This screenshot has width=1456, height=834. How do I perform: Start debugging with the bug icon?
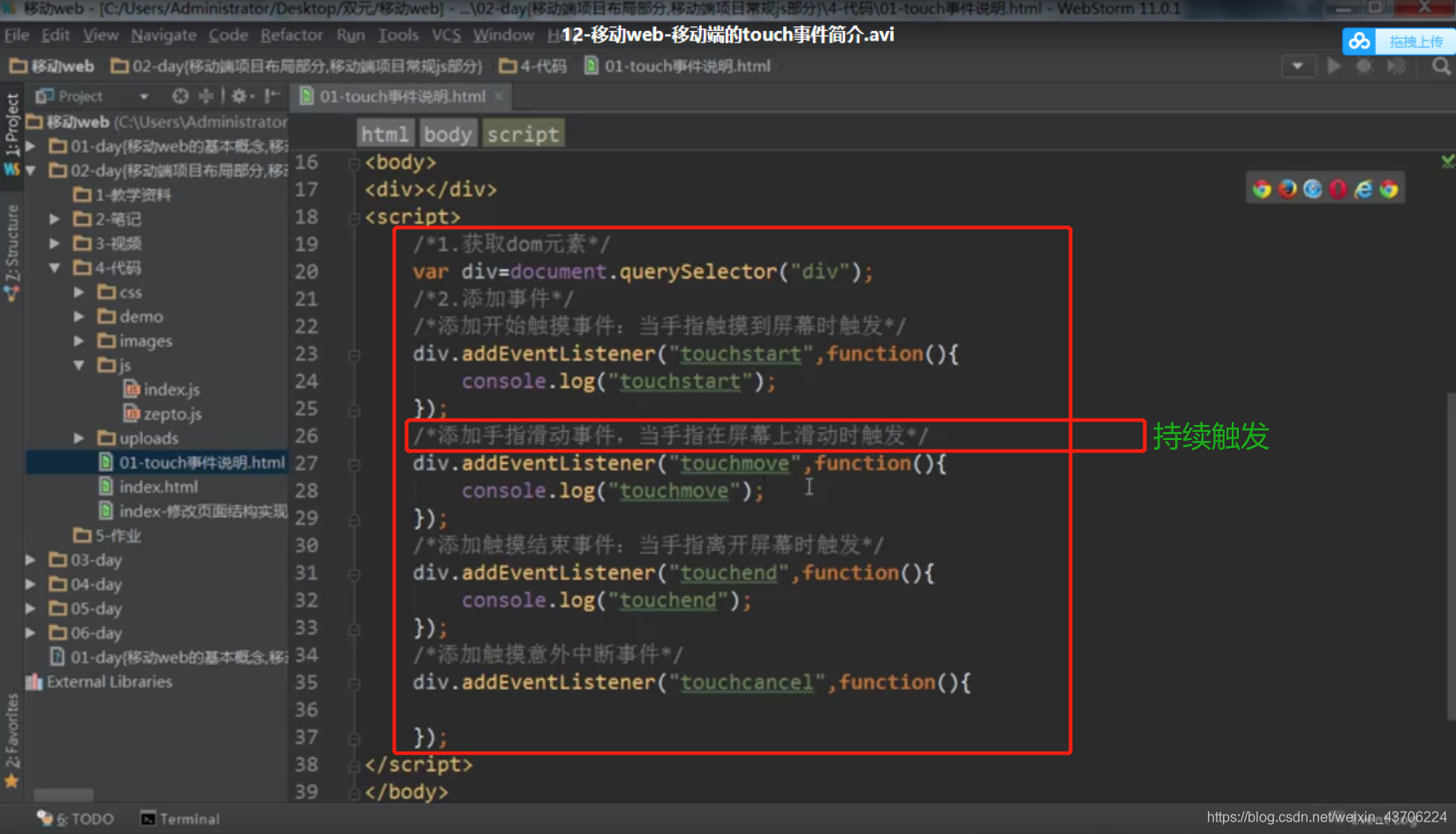[1364, 66]
